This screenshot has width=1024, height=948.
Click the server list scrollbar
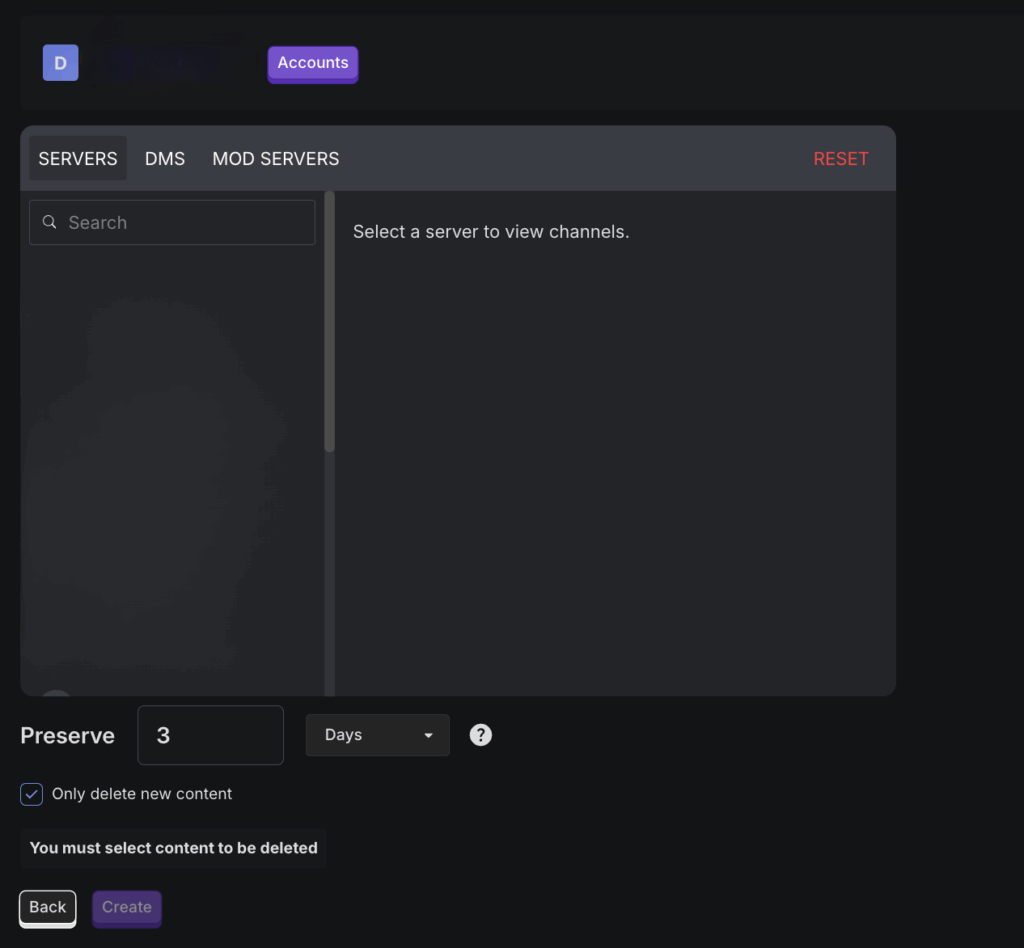point(330,321)
